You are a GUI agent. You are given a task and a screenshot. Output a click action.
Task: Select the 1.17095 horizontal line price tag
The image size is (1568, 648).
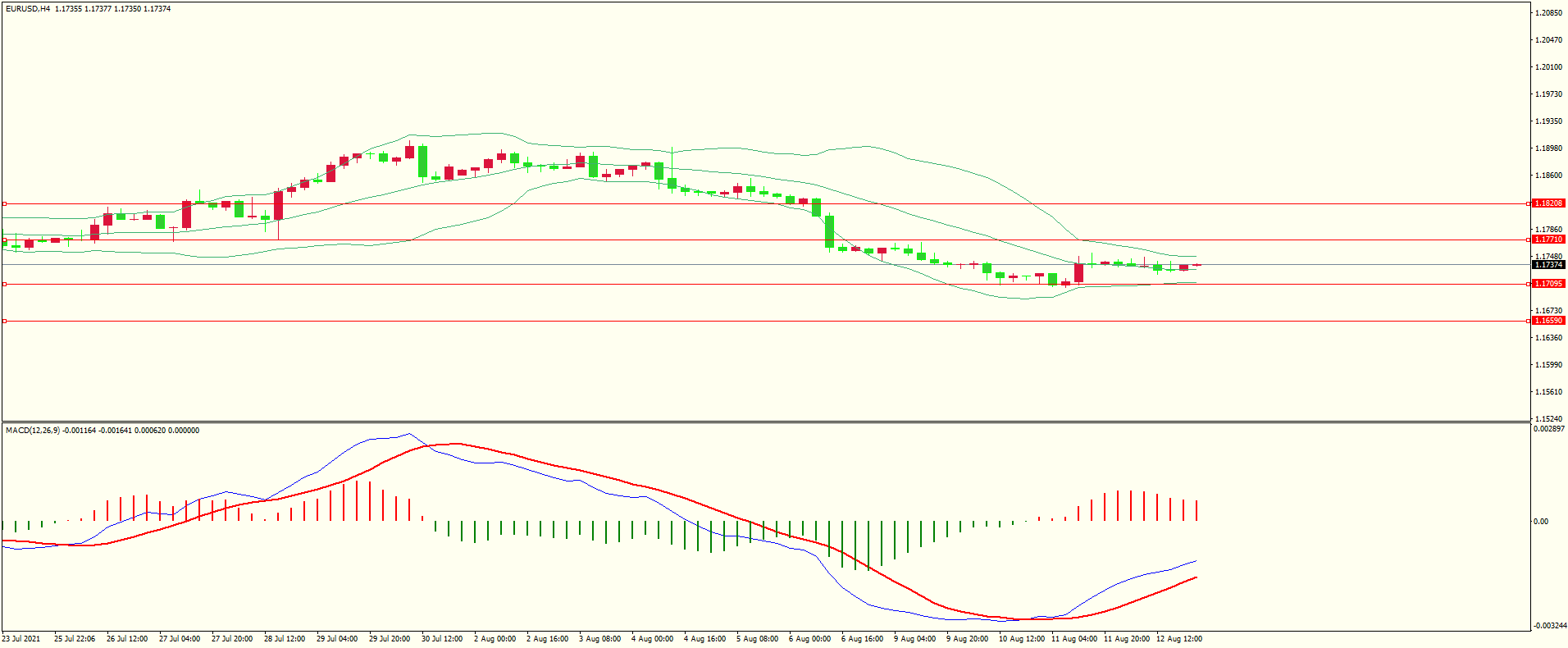[1548, 284]
